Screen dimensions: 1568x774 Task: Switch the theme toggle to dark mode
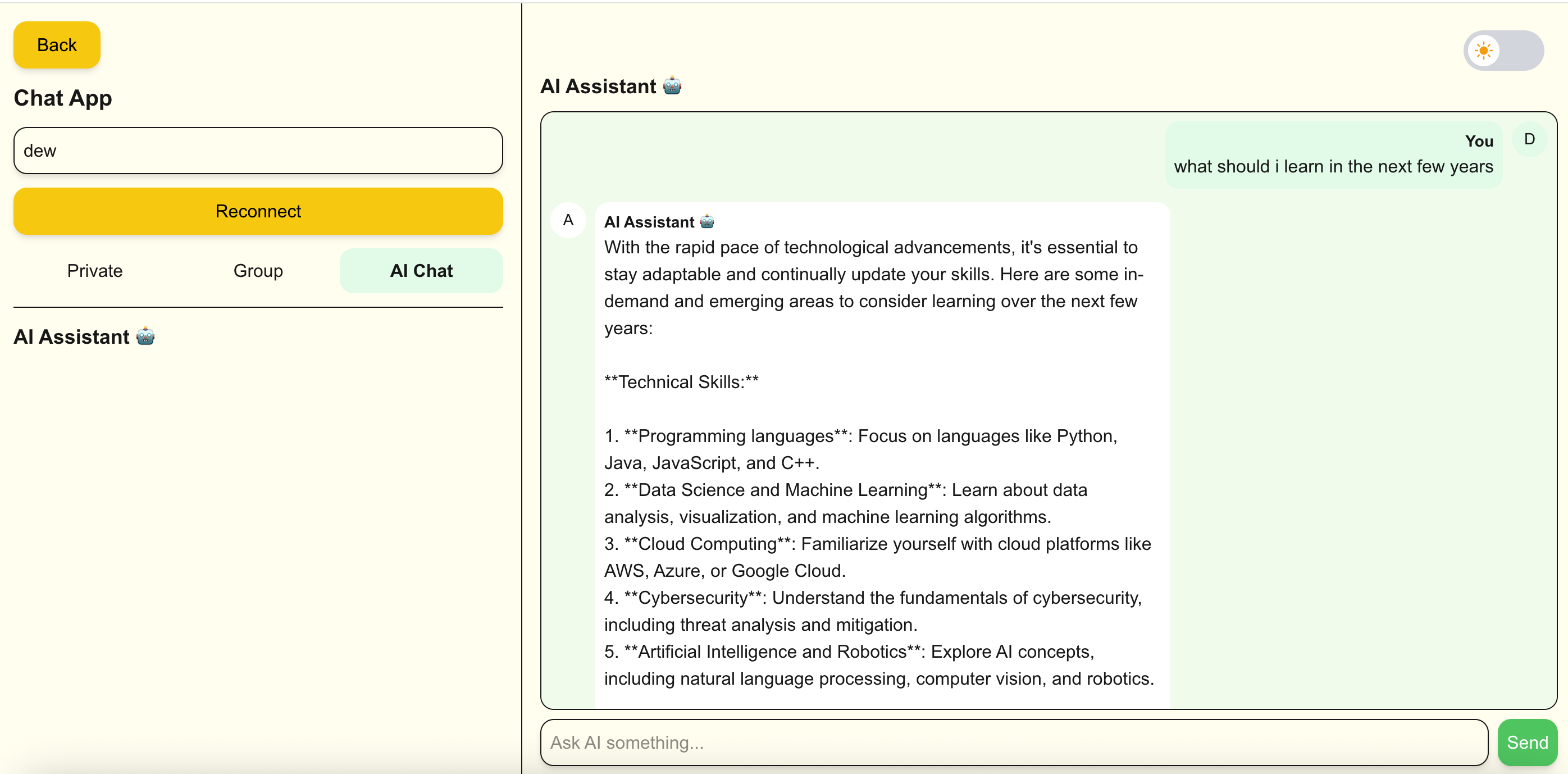(1503, 51)
